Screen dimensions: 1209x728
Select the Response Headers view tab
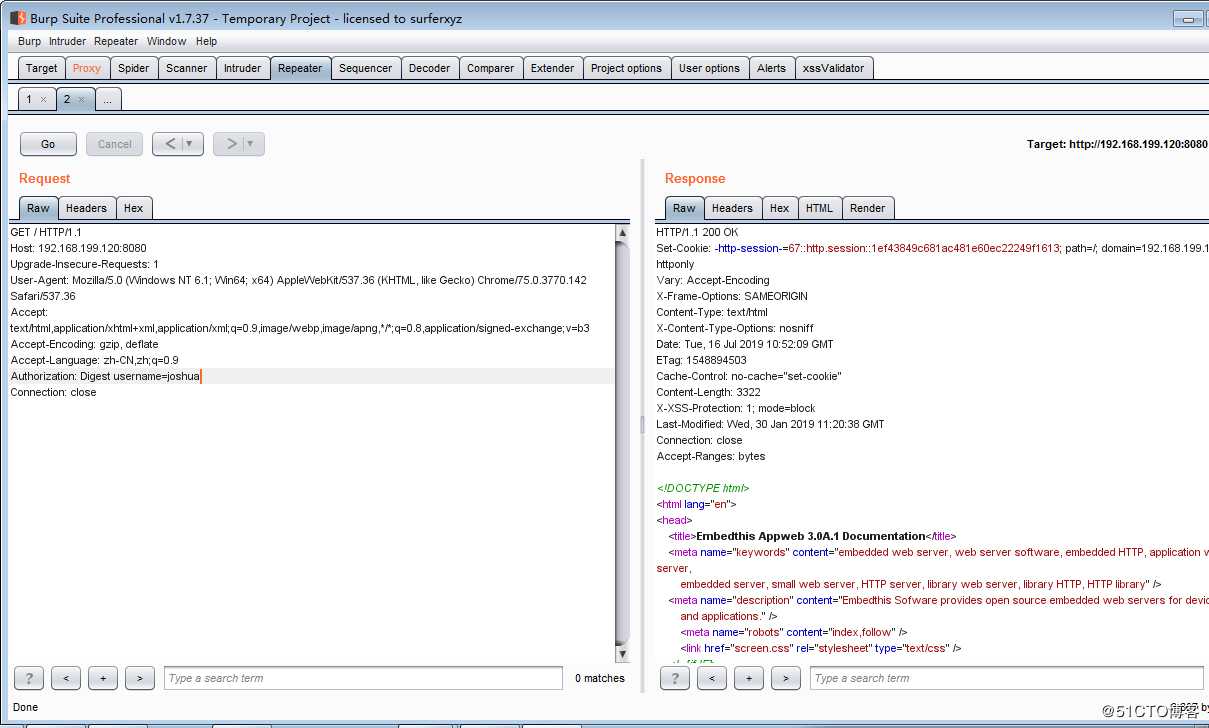(733, 208)
